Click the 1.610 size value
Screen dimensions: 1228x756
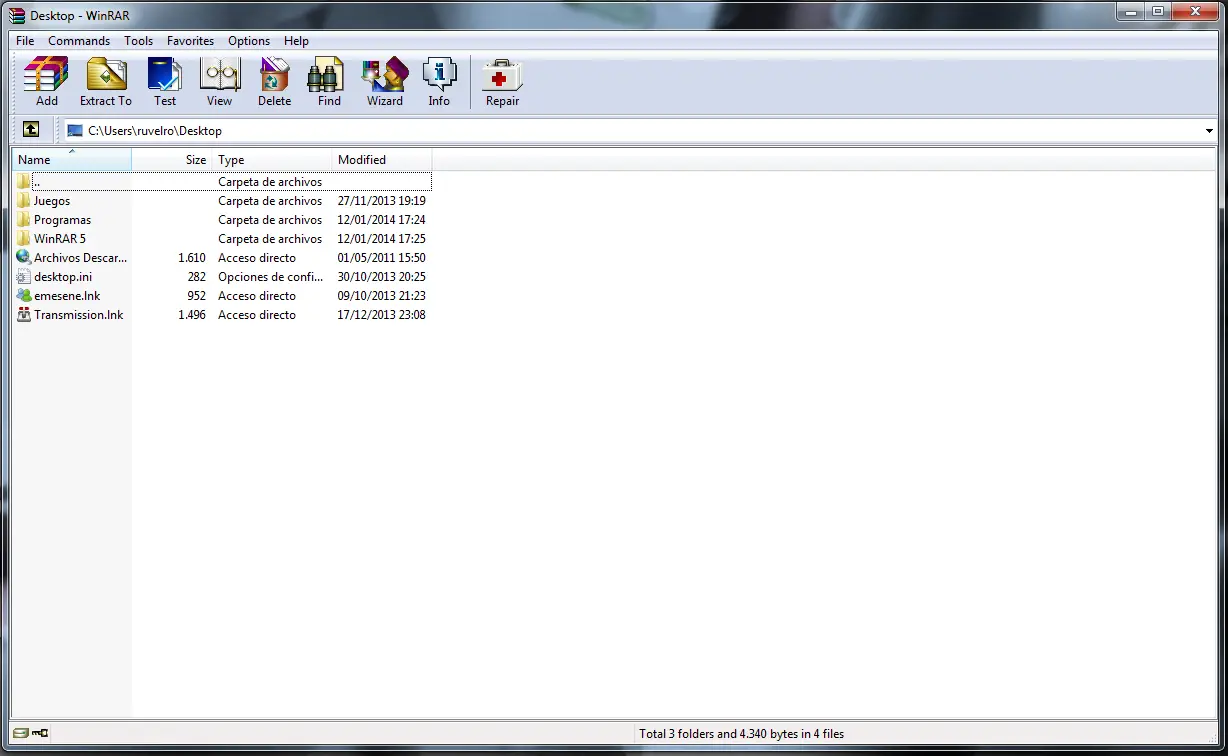[x=192, y=258]
